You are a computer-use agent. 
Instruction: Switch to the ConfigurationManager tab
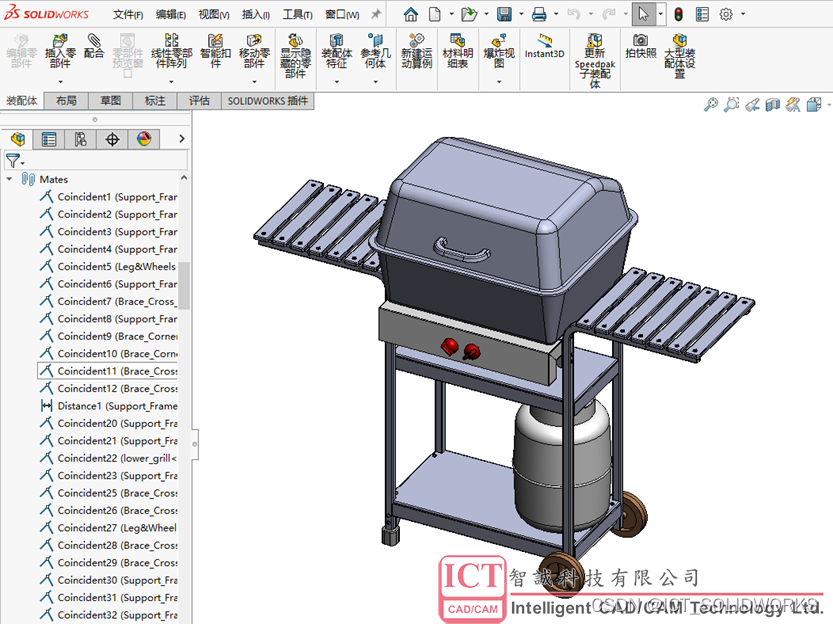pyautogui.click(x=80, y=139)
